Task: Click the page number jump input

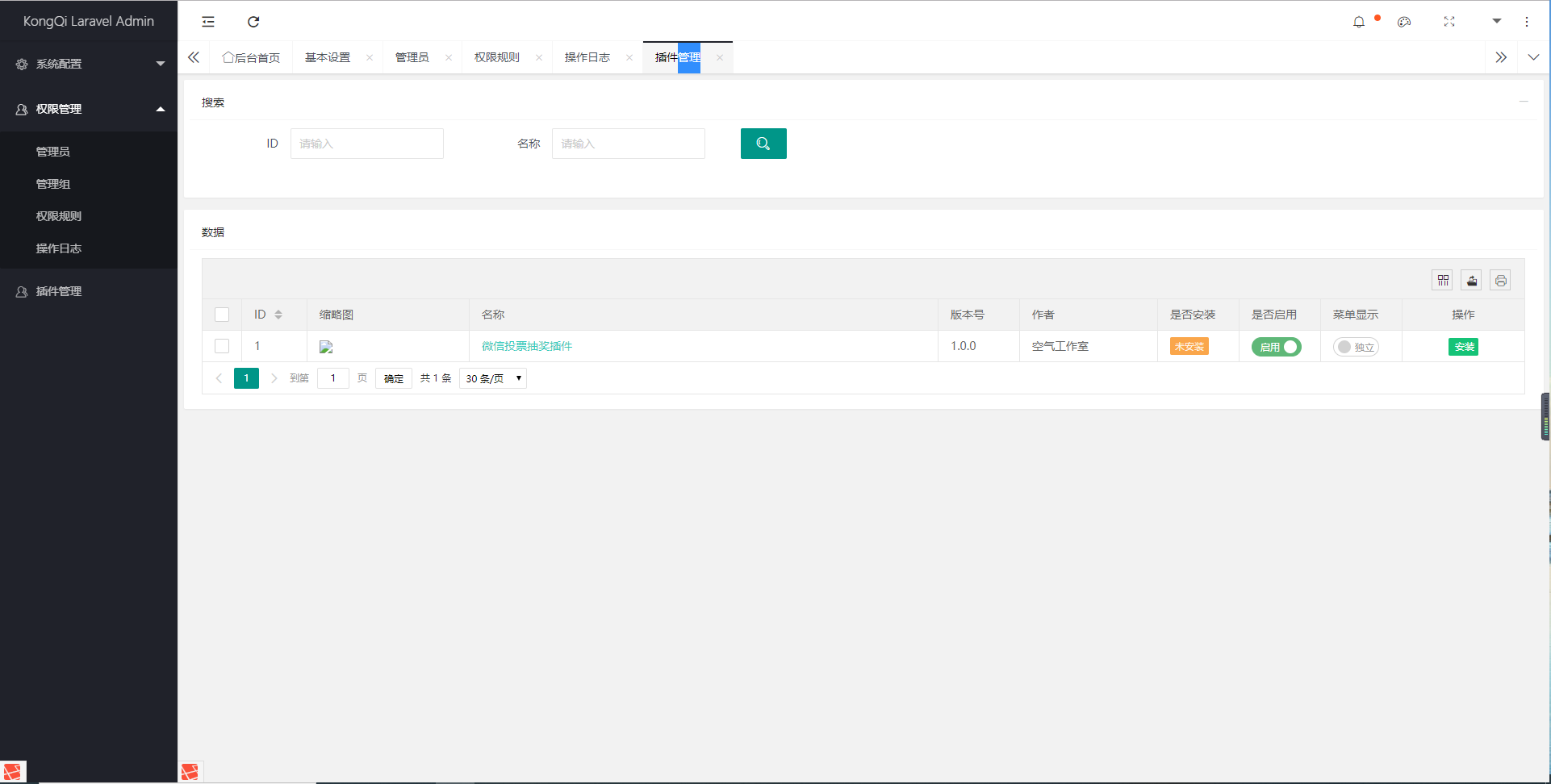Action: pos(333,378)
